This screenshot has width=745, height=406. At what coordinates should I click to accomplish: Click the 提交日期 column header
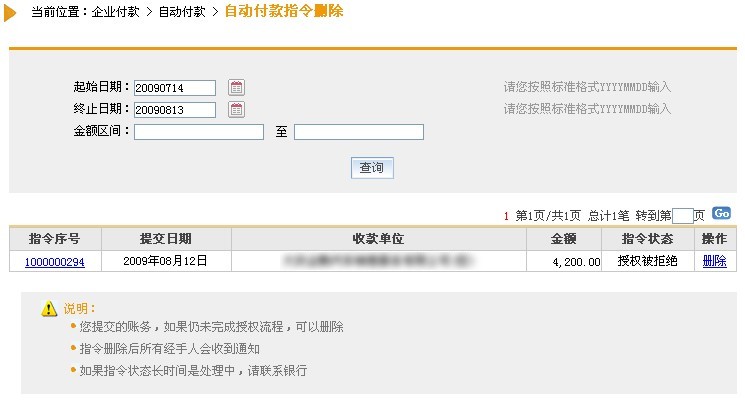click(x=166, y=239)
